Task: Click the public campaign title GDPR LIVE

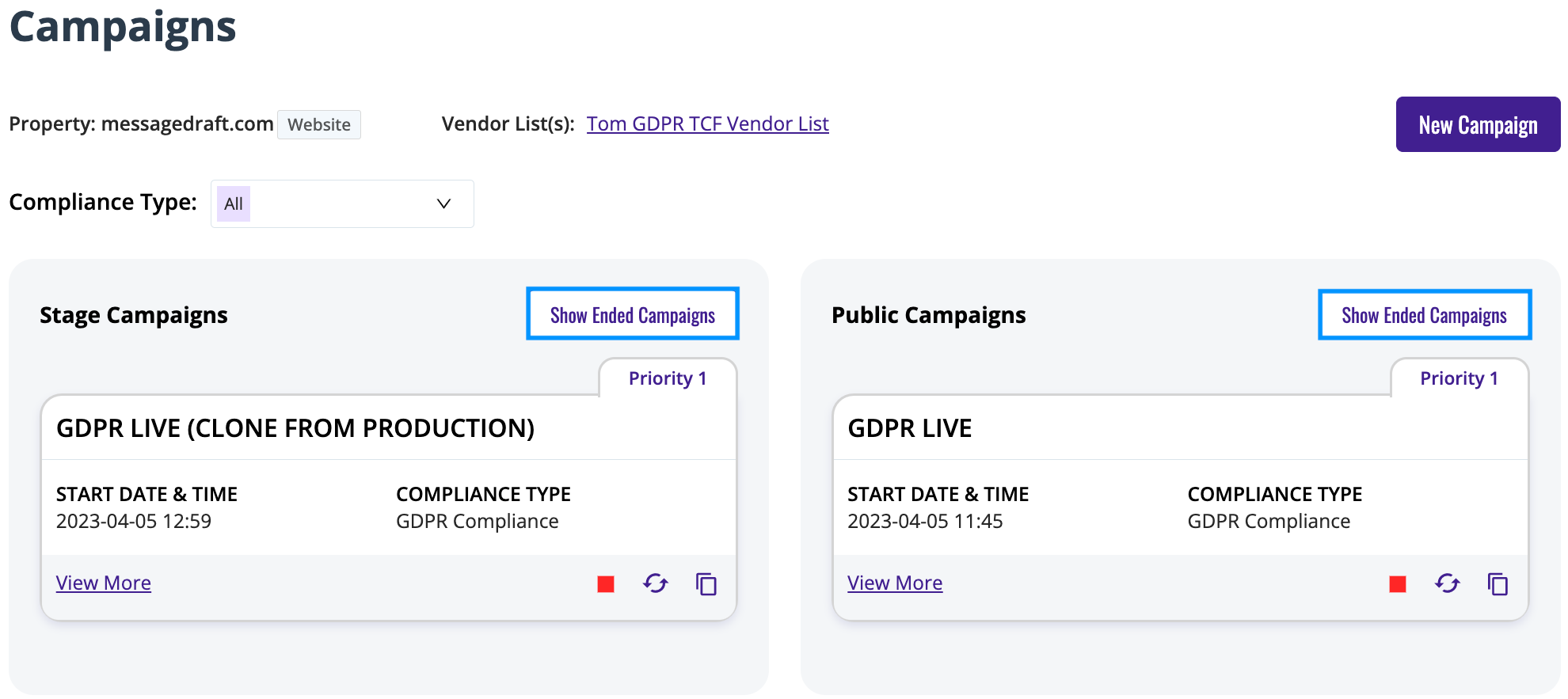Action: (x=910, y=428)
